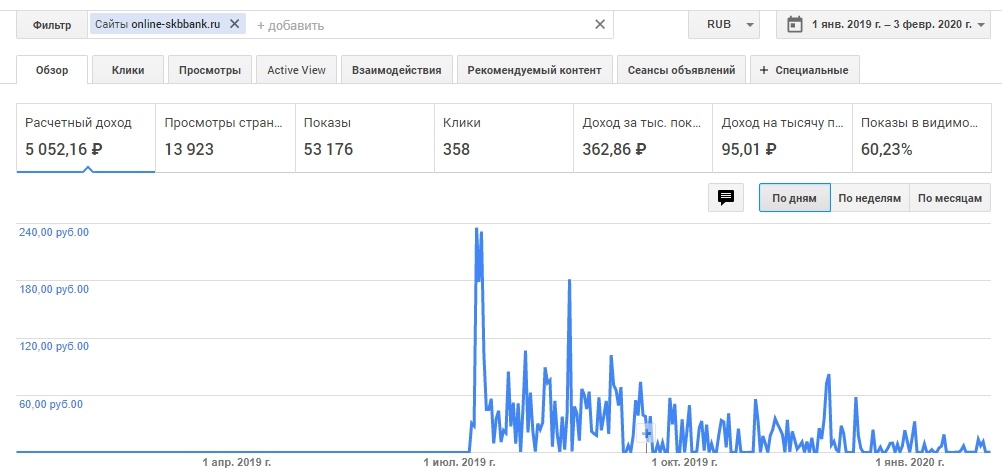The width and height of the screenshot is (1002, 469).
Task: Click the 60,00 руб.00 axis label
Action: click(x=51, y=404)
